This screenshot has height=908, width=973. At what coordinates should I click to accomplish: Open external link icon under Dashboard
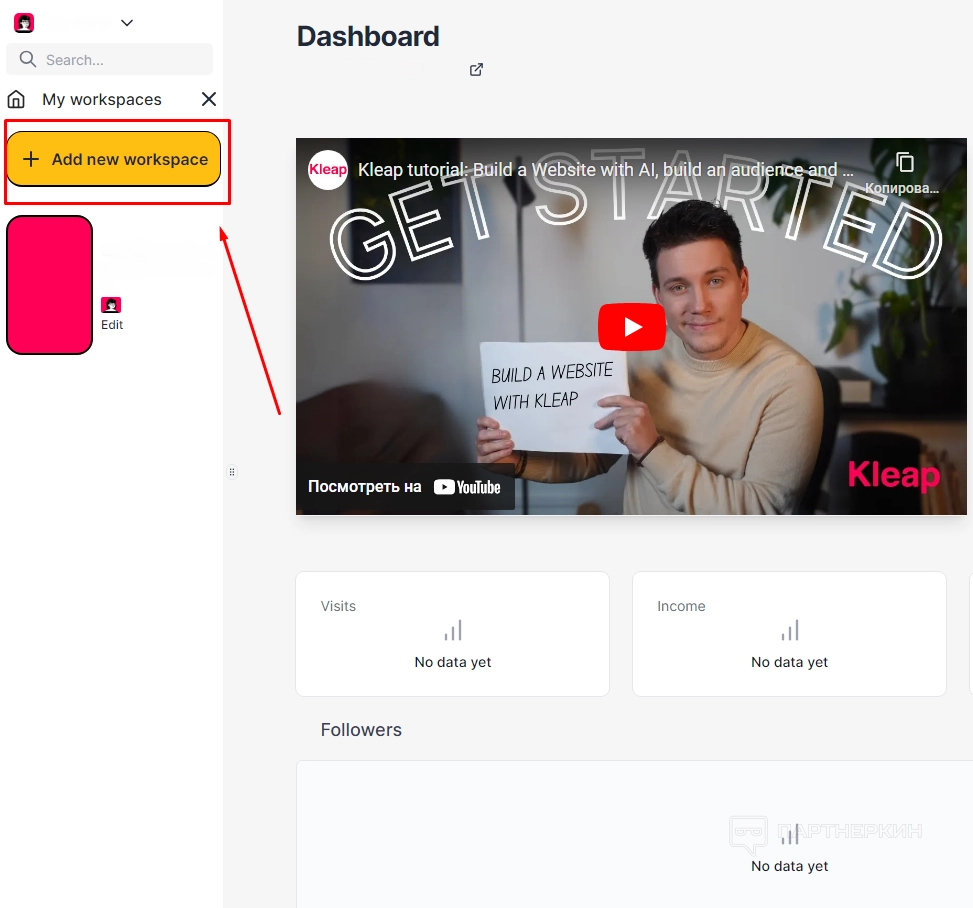476,70
